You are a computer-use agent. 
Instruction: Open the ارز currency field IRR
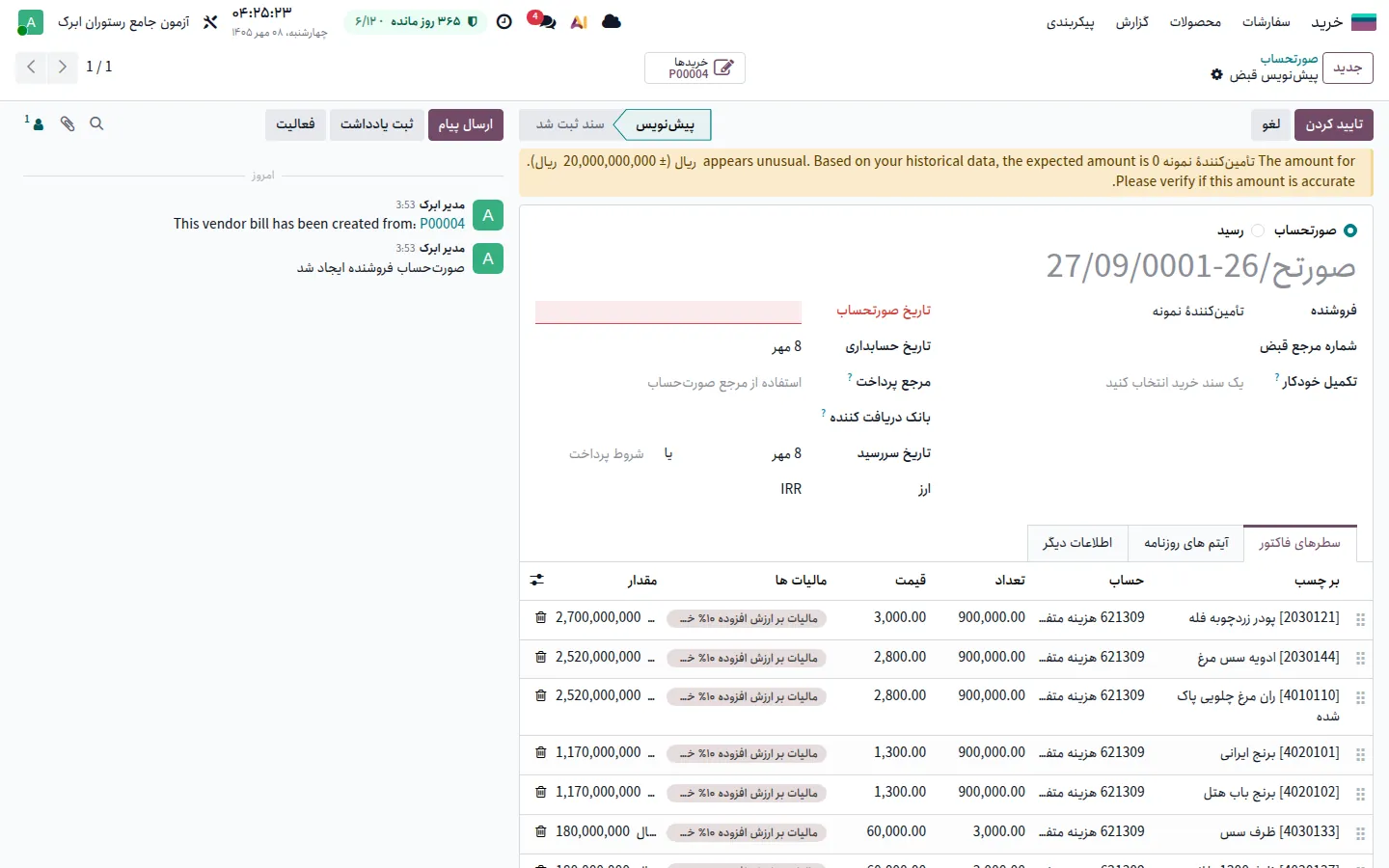[x=668, y=489]
